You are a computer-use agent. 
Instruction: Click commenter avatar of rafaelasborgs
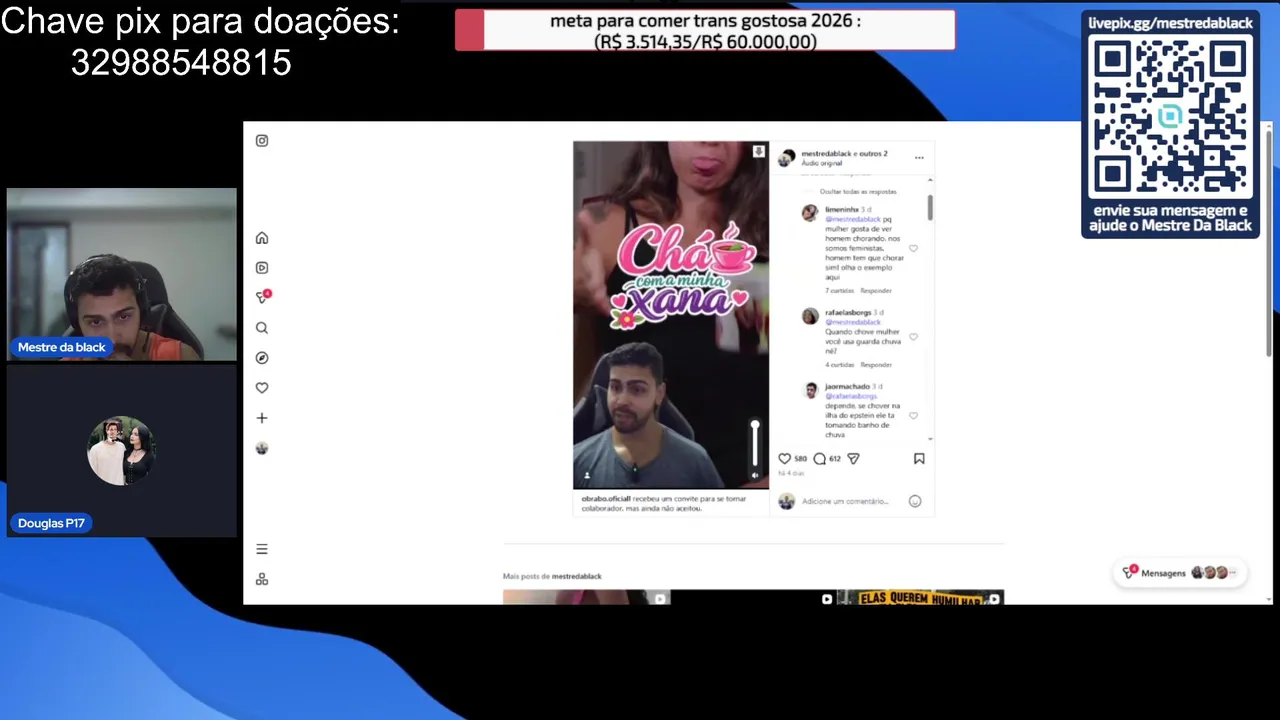click(x=810, y=316)
